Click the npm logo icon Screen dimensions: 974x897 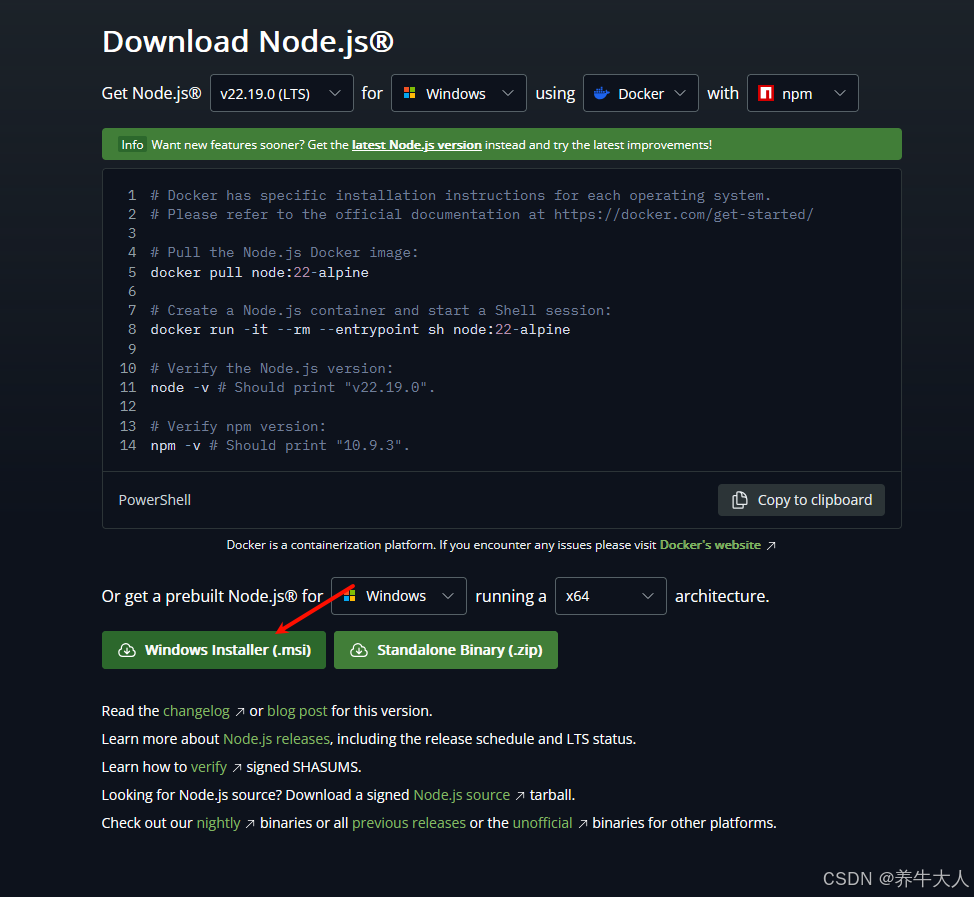pos(766,93)
